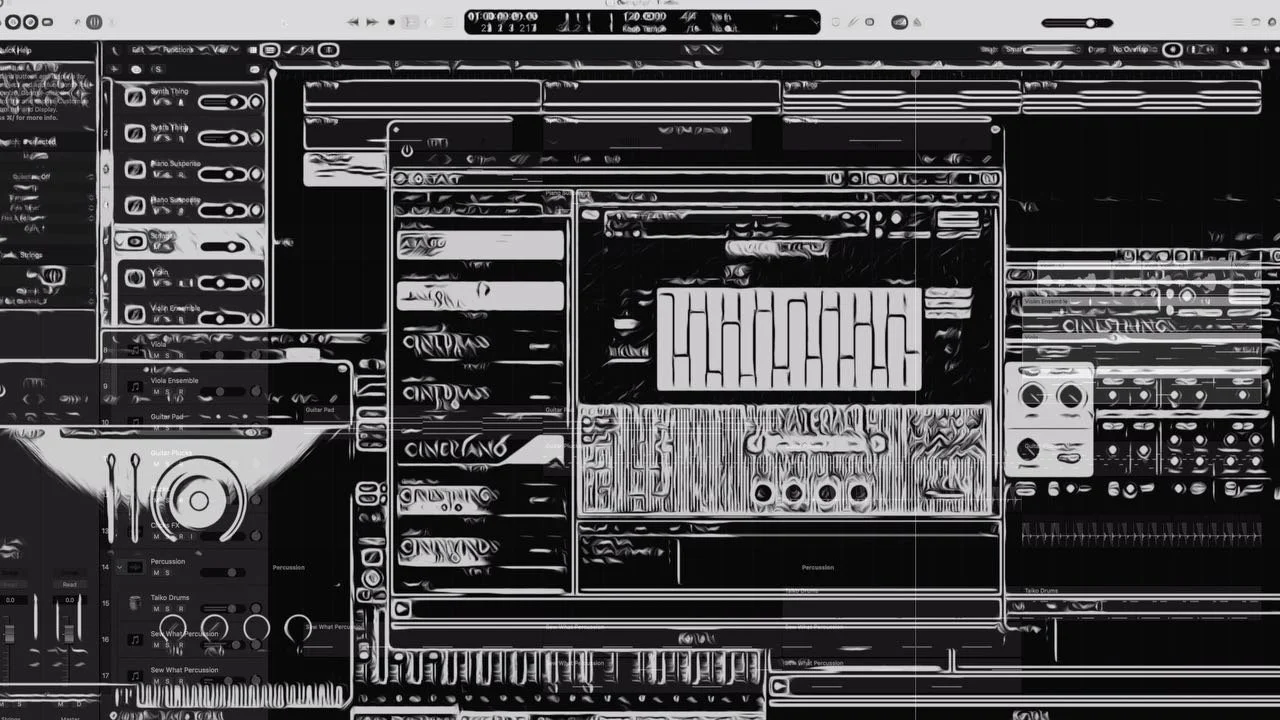Screen dimensions: 1280x720
Task: Mute the Viola Ensemble track
Action: [155, 391]
